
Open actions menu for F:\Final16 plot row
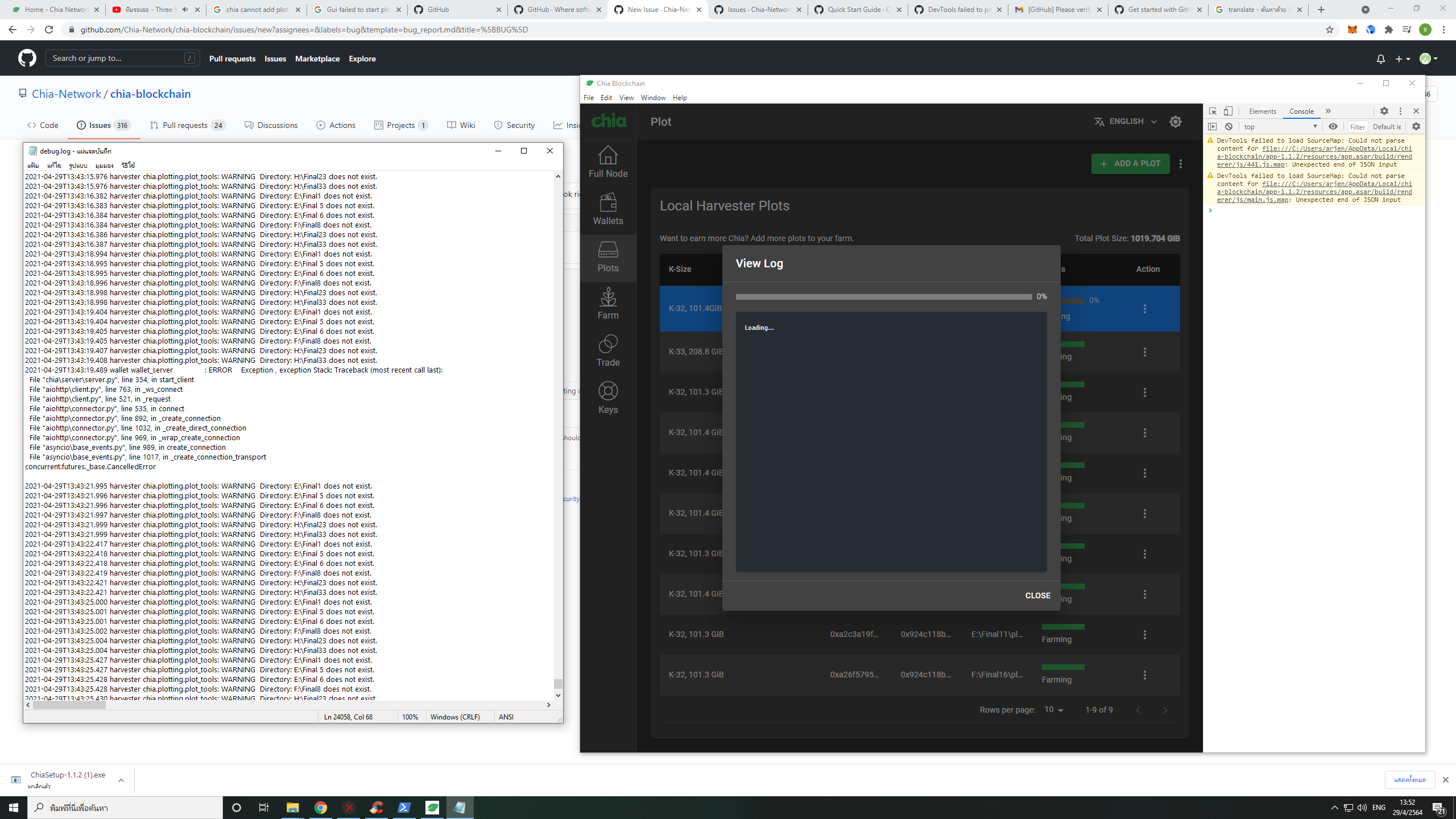(x=1144, y=675)
